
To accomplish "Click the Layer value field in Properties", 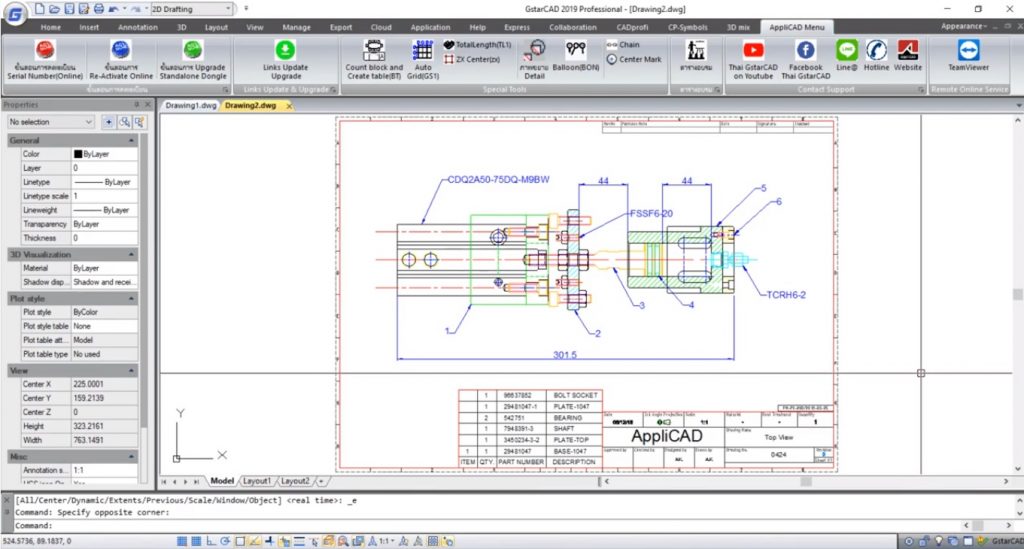I will [x=104, y=168].
